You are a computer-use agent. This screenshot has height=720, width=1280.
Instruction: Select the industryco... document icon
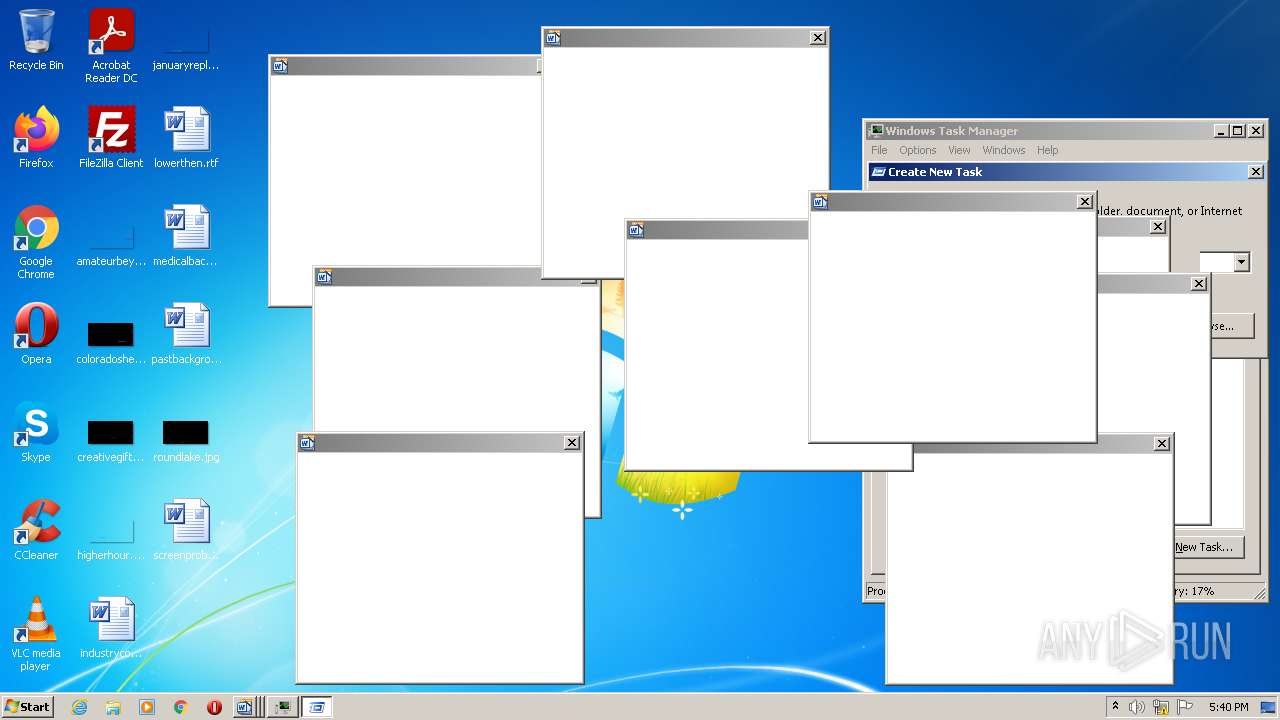tap(111, 628)
